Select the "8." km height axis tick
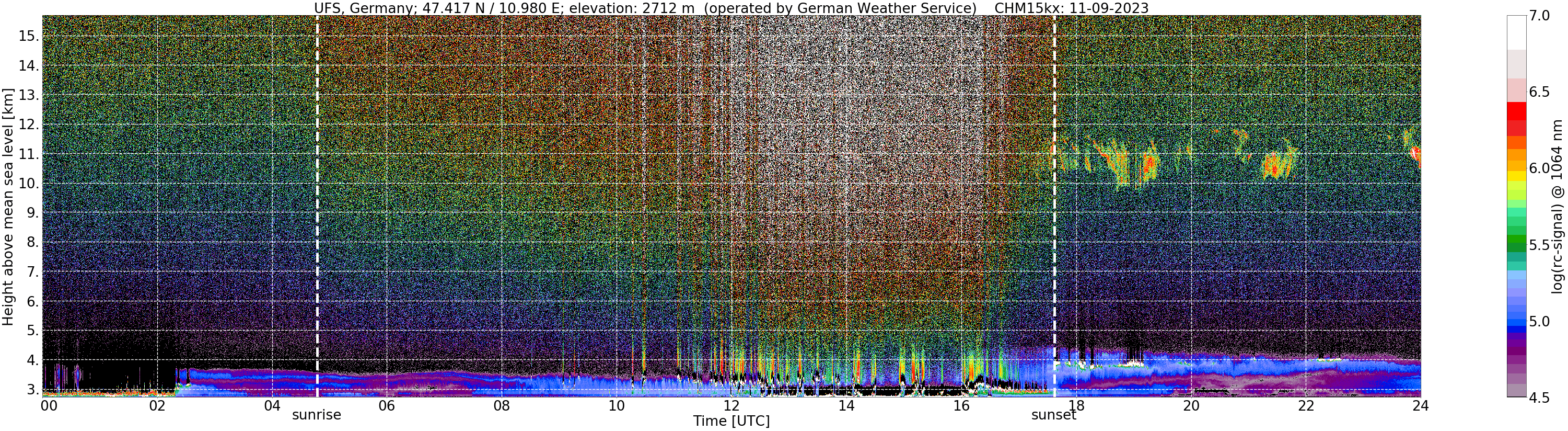 32,242
